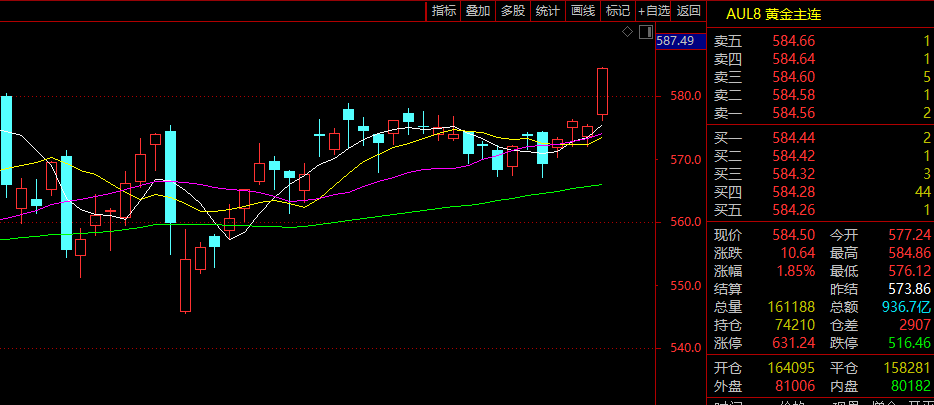
Task: Click the 持仓 74210 value
Action: click(793, 325)
